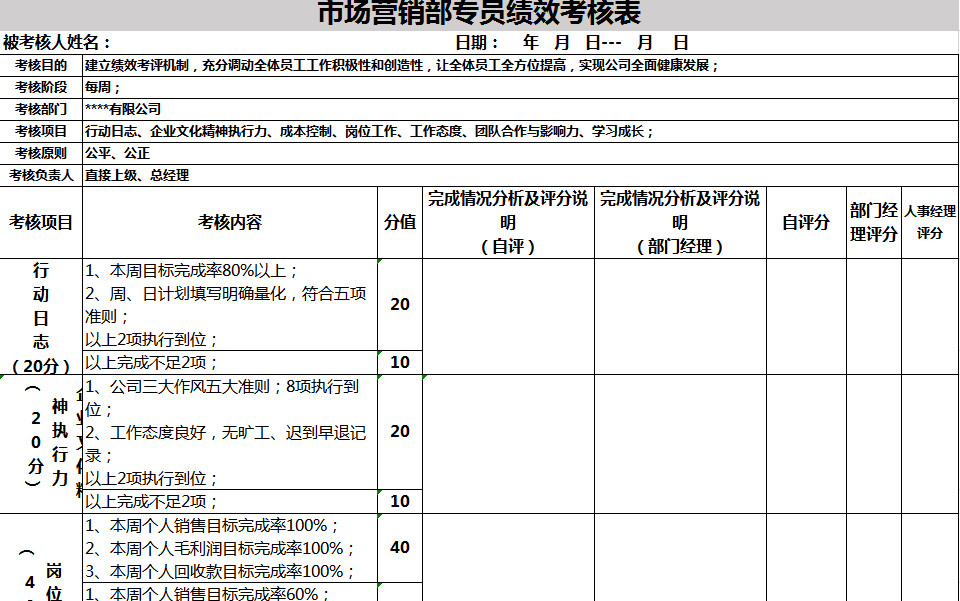Click the 考核部门 cell showing ****有限公司
This screenshot has width=960, height=601.
pos(200,109)
